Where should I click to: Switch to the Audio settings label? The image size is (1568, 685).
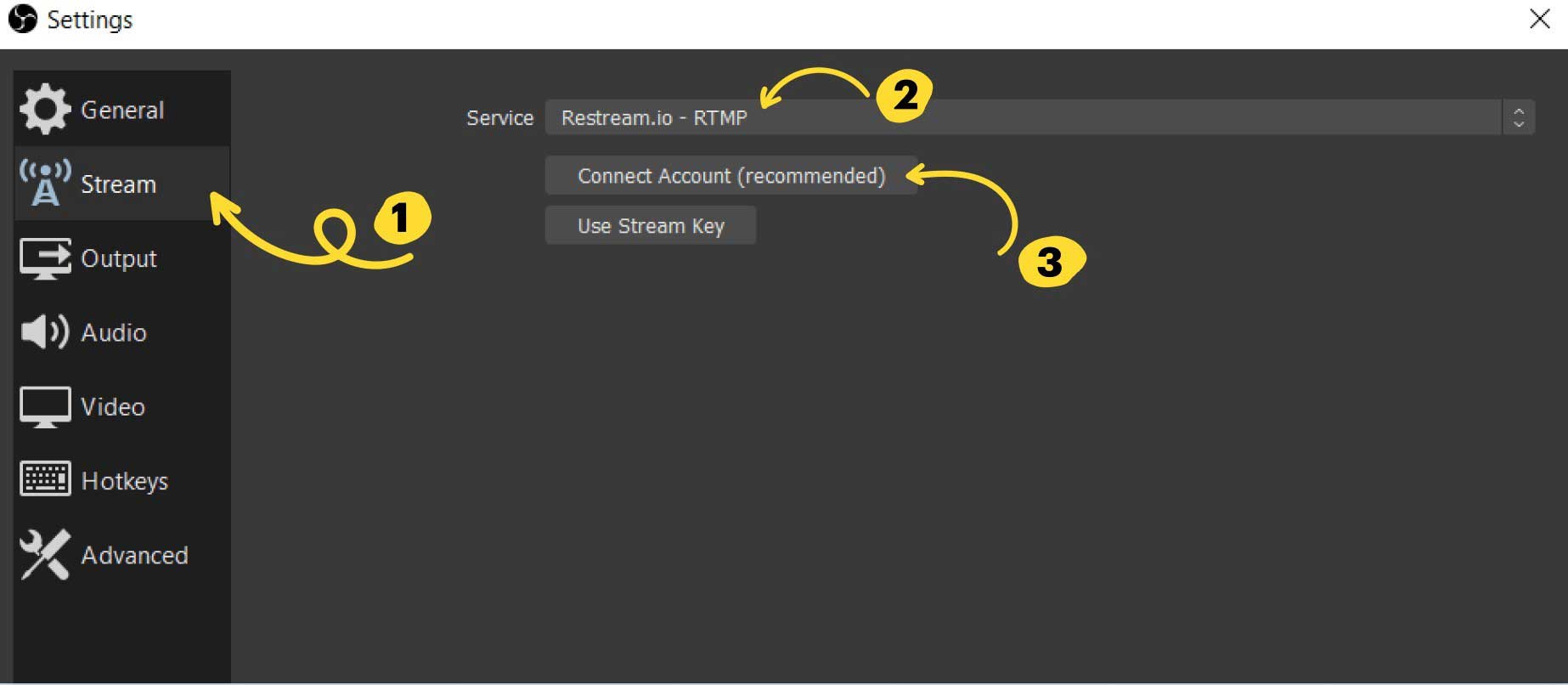pos(114,332)
